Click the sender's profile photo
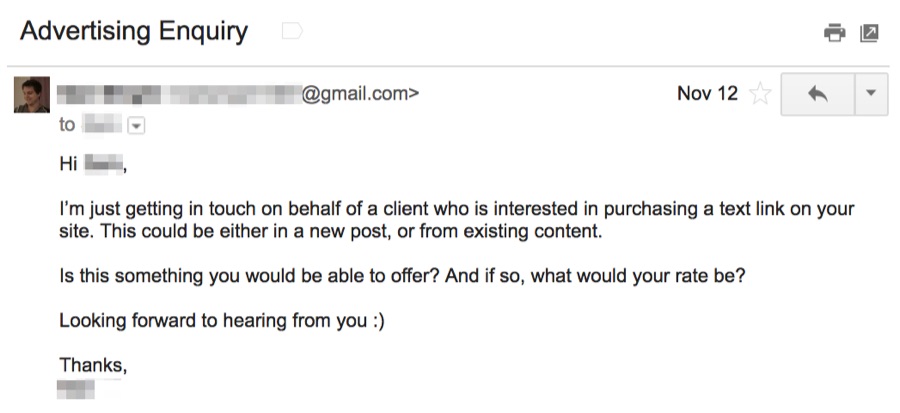The width and height of the screenshot is (900, 413). tap(32, 95)
